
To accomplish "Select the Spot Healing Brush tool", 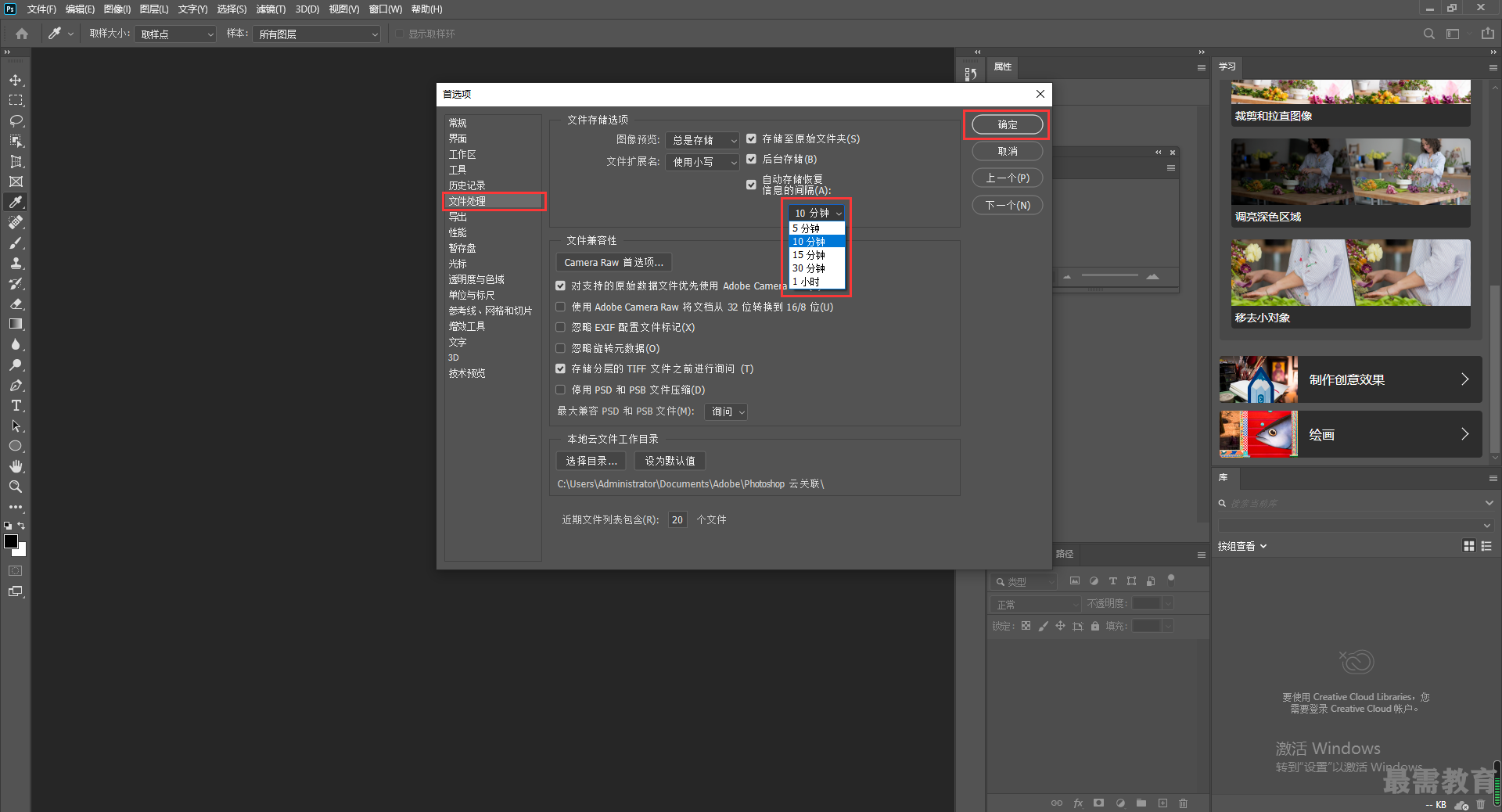I will 16,223.
